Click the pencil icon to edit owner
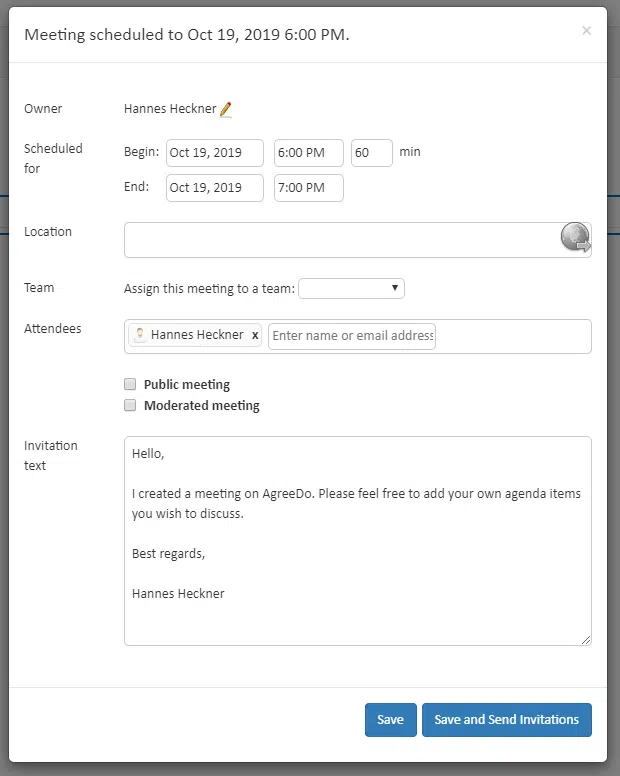The image size is (620, 776). coord(226,109)
